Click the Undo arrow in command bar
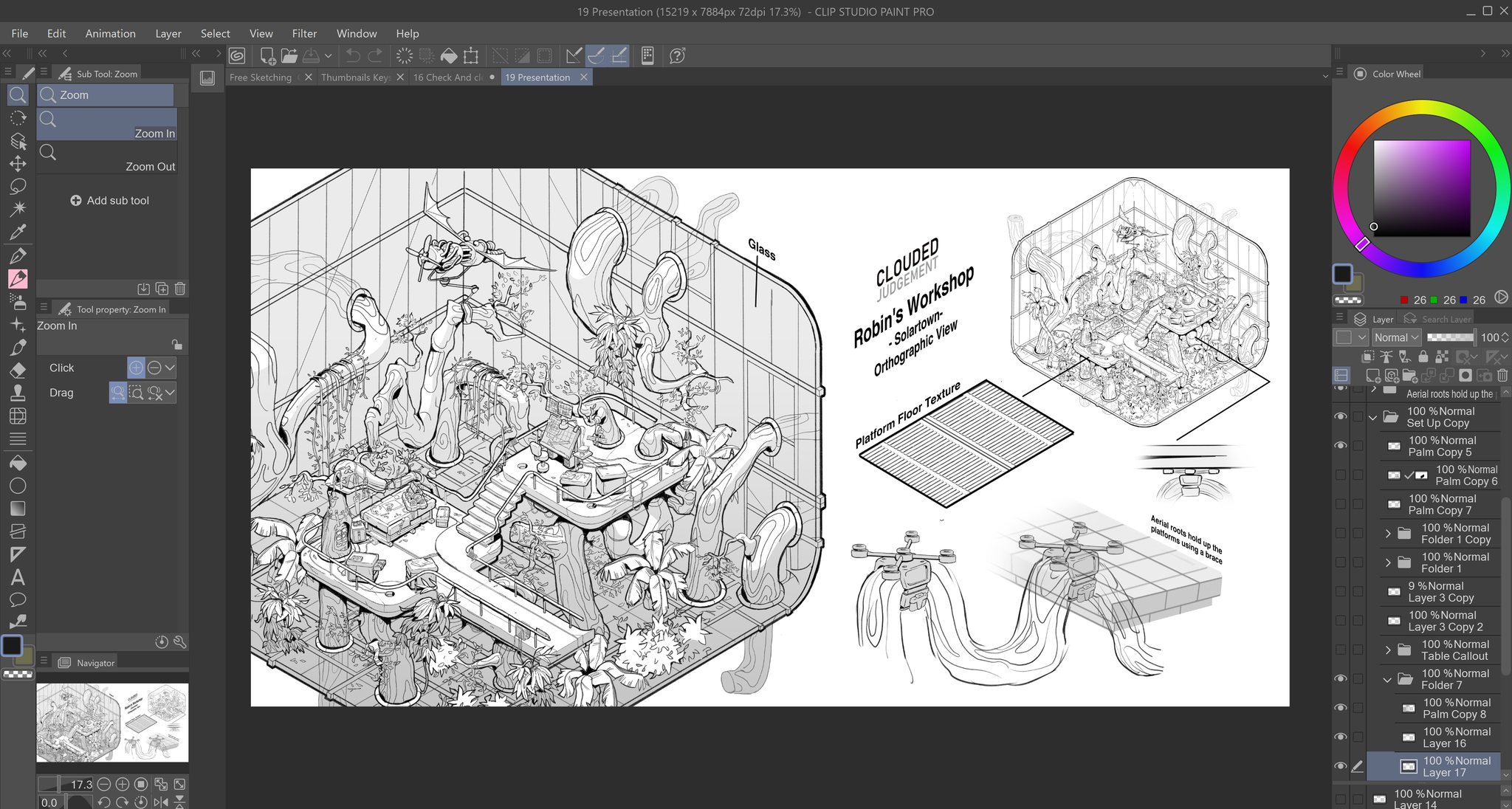Image resolution: width=1512 pixels, height=809 pixels. click(x=353, y=55)
